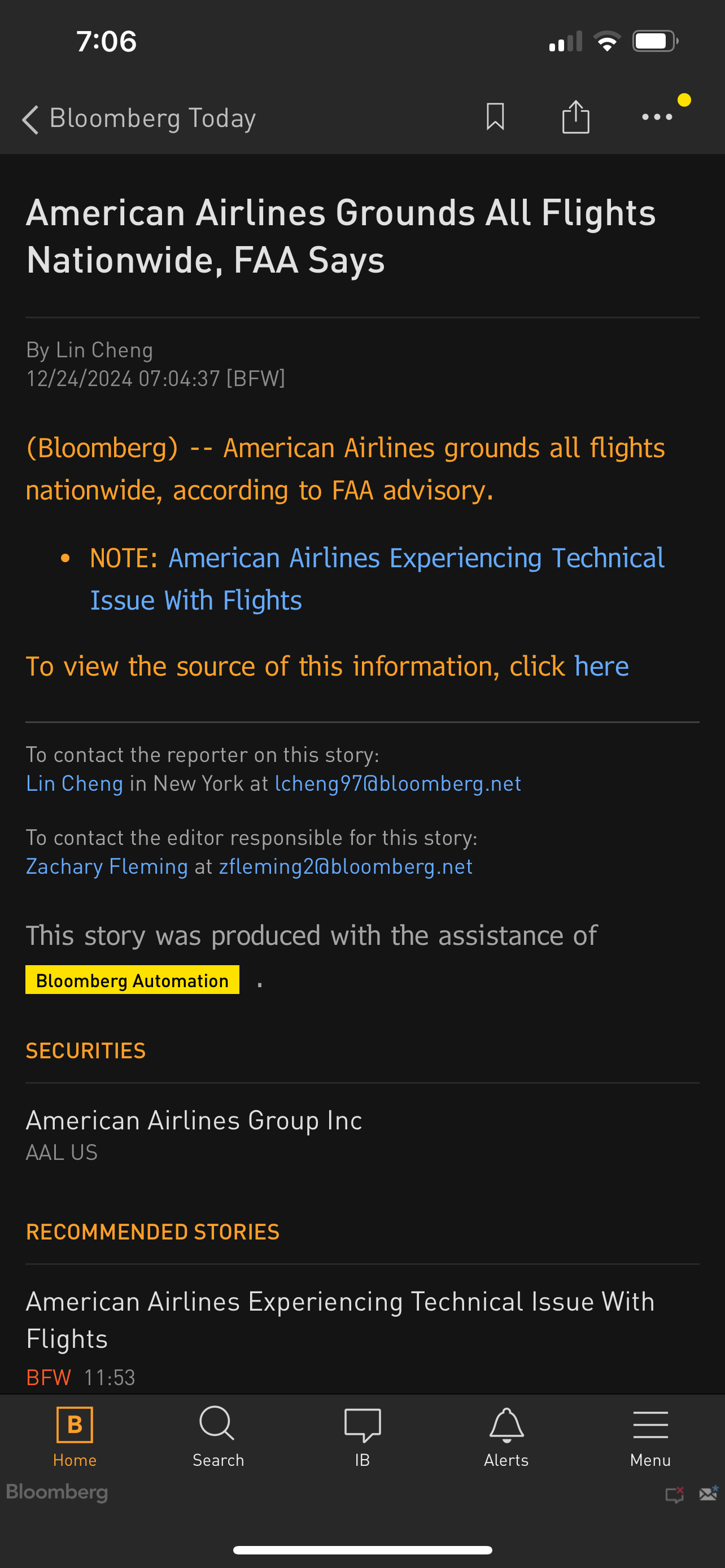
Task: Email zfleming2@bloomberg.net
Action: click(x=345, y=866)
